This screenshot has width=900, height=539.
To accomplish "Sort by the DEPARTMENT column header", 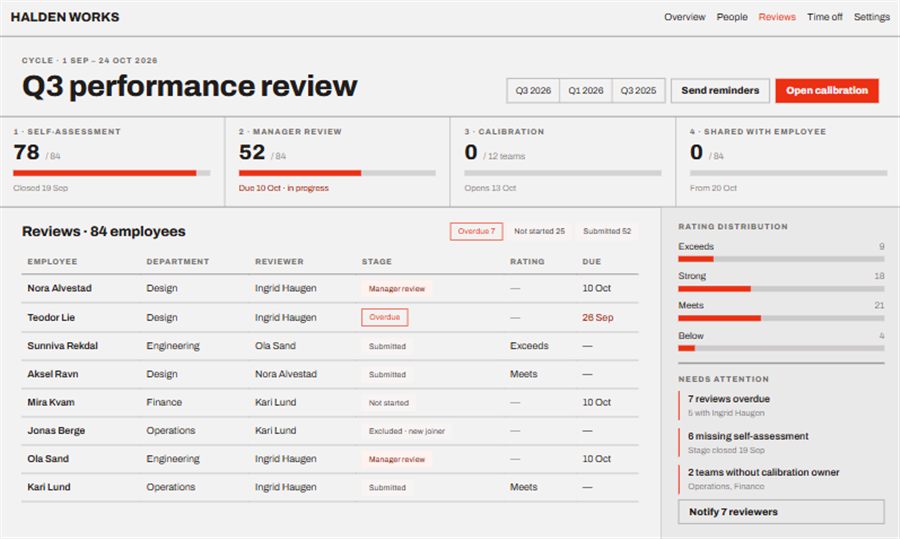I will (177, 261).
